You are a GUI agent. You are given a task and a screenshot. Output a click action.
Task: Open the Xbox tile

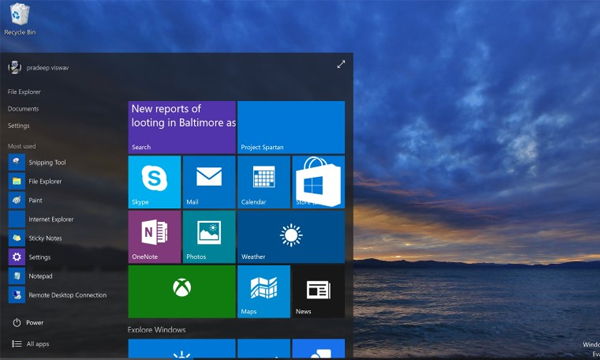182,292
